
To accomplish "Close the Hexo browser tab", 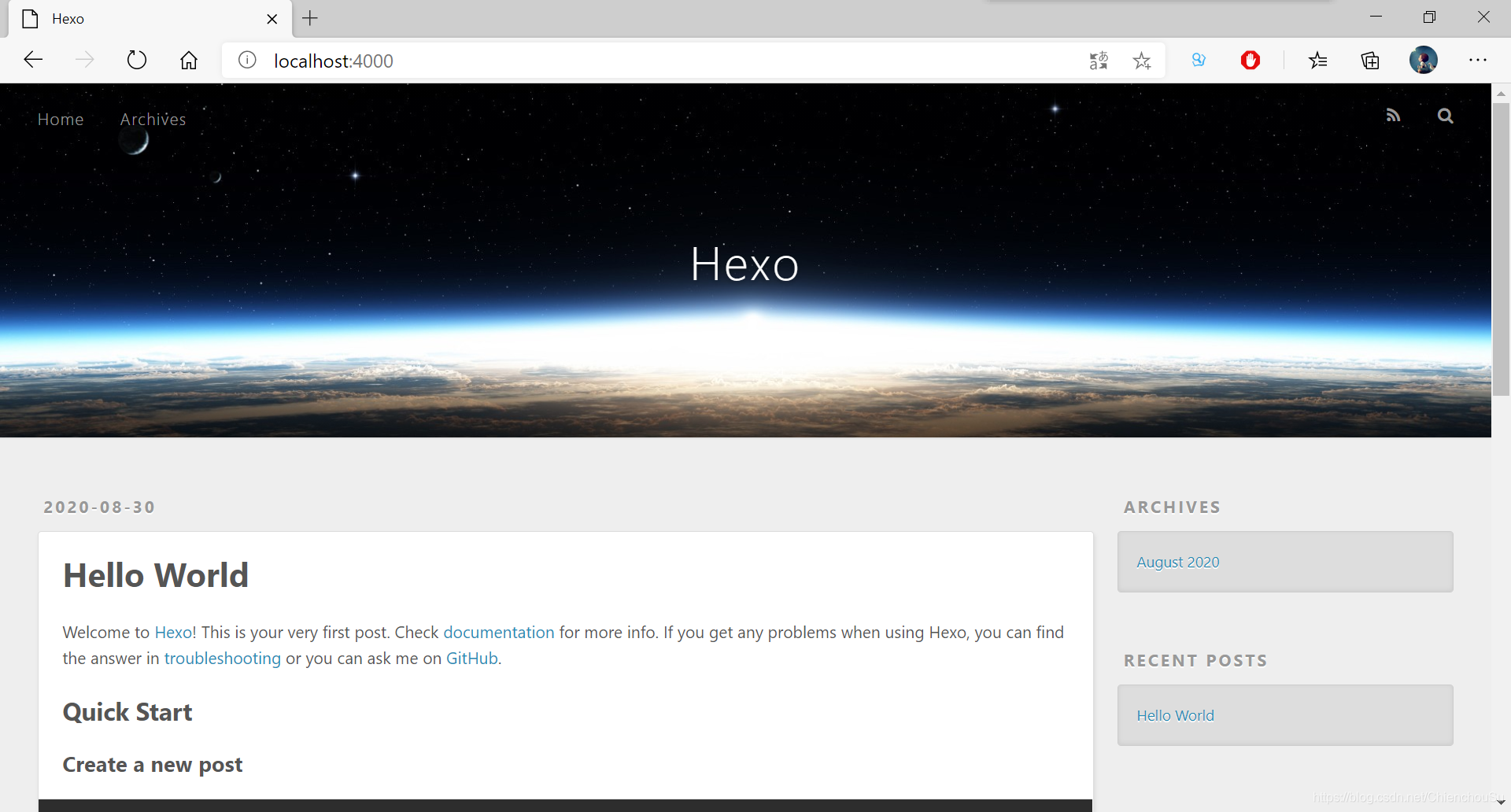I will click(272, 19).
